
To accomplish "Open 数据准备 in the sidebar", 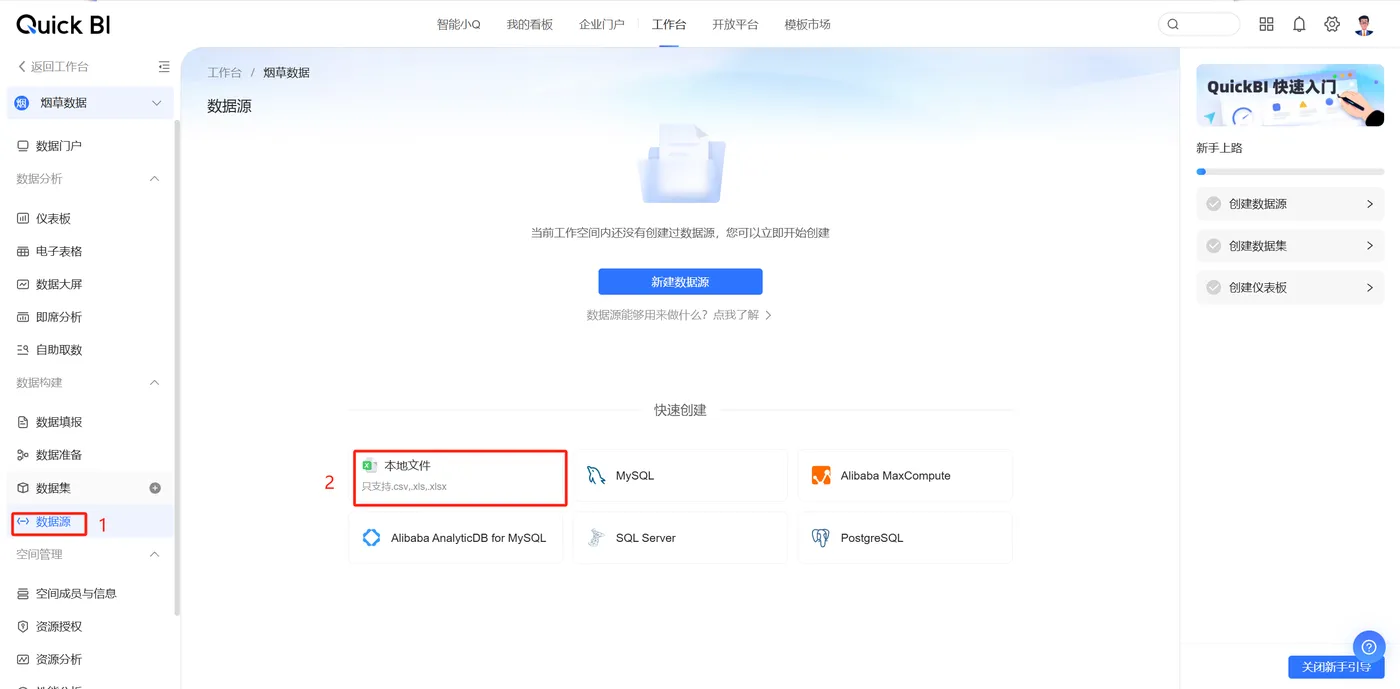I will click(x=59, y=455).
